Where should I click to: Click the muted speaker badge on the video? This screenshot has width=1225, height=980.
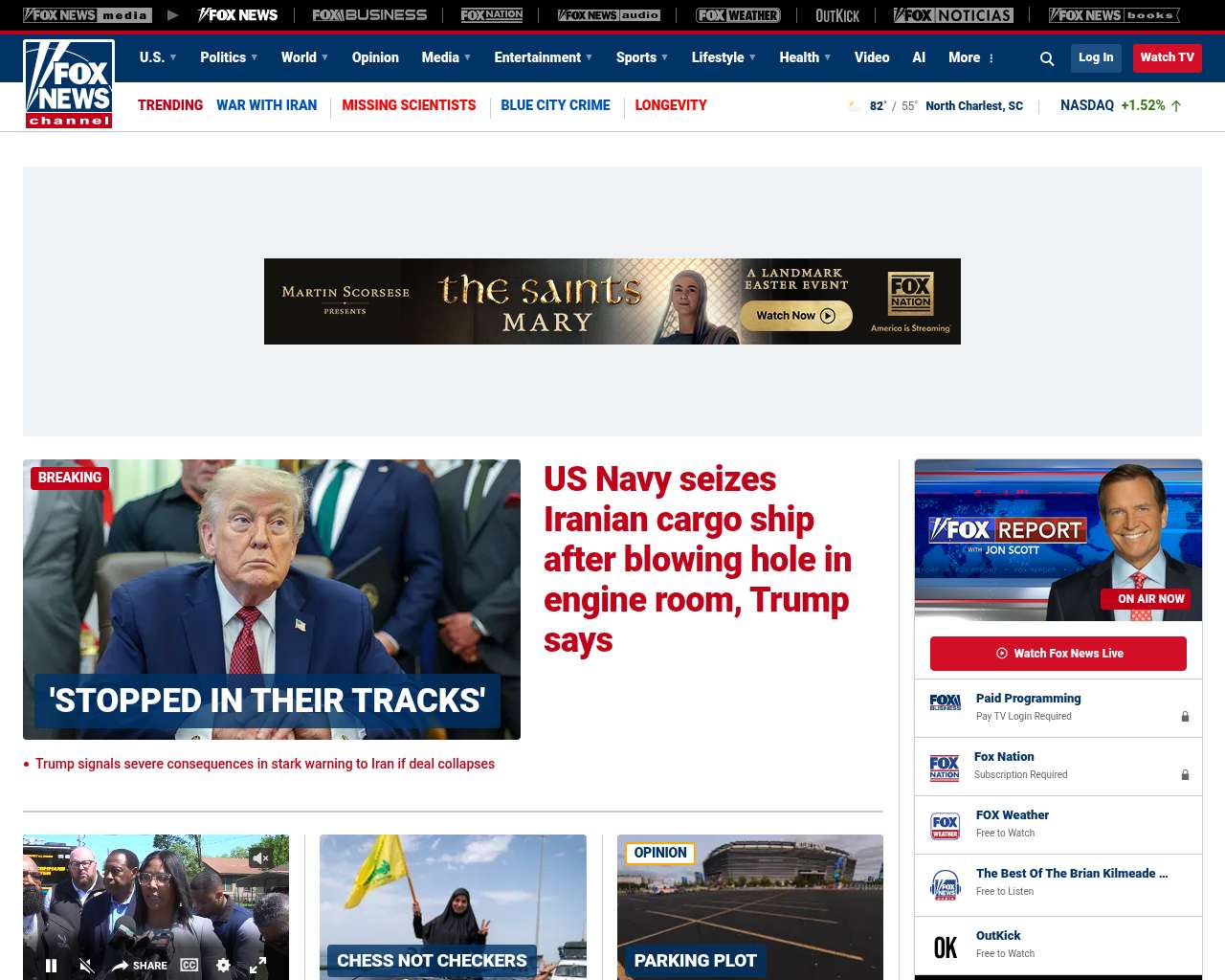[260, 858]
